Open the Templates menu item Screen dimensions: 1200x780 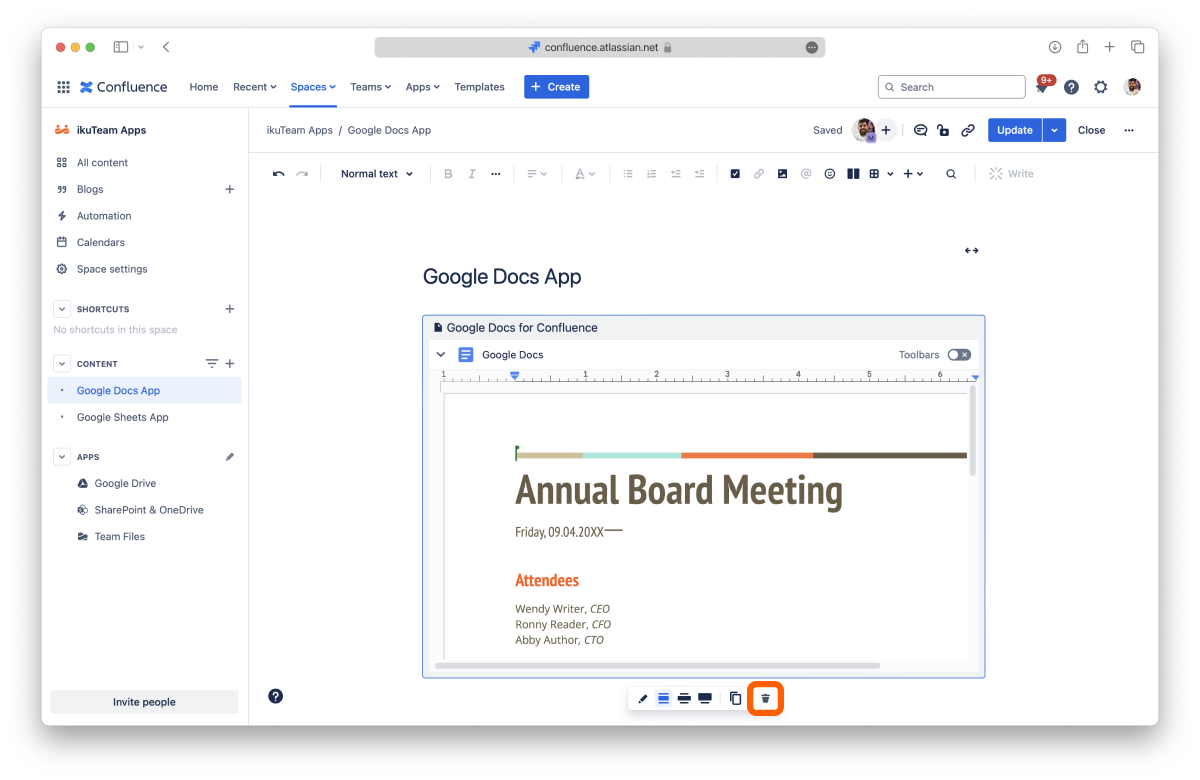(480, 87)
